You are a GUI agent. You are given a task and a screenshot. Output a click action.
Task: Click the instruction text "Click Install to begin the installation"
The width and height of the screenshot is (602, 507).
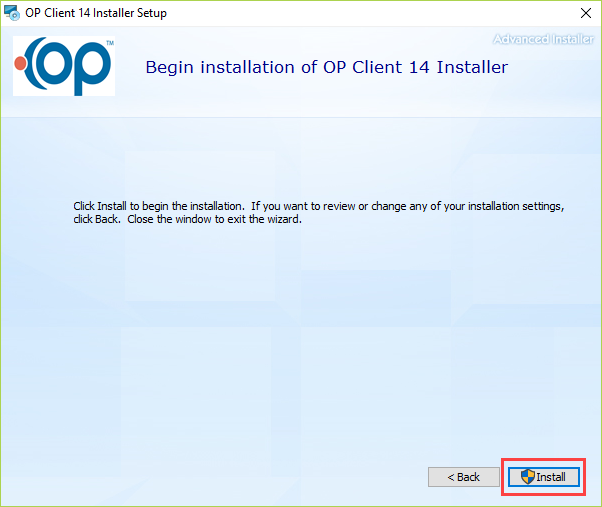159,206
